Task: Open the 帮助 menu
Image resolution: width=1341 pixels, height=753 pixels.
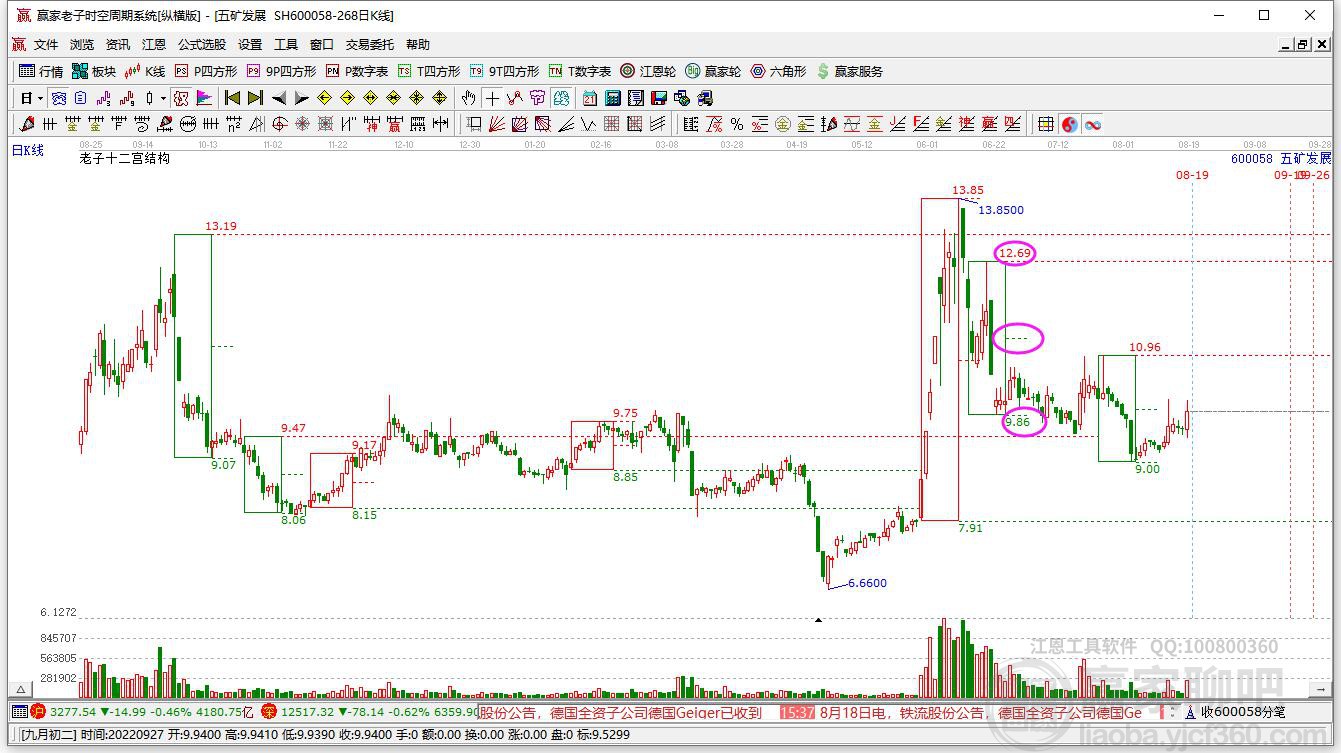Action: [418, 45]
